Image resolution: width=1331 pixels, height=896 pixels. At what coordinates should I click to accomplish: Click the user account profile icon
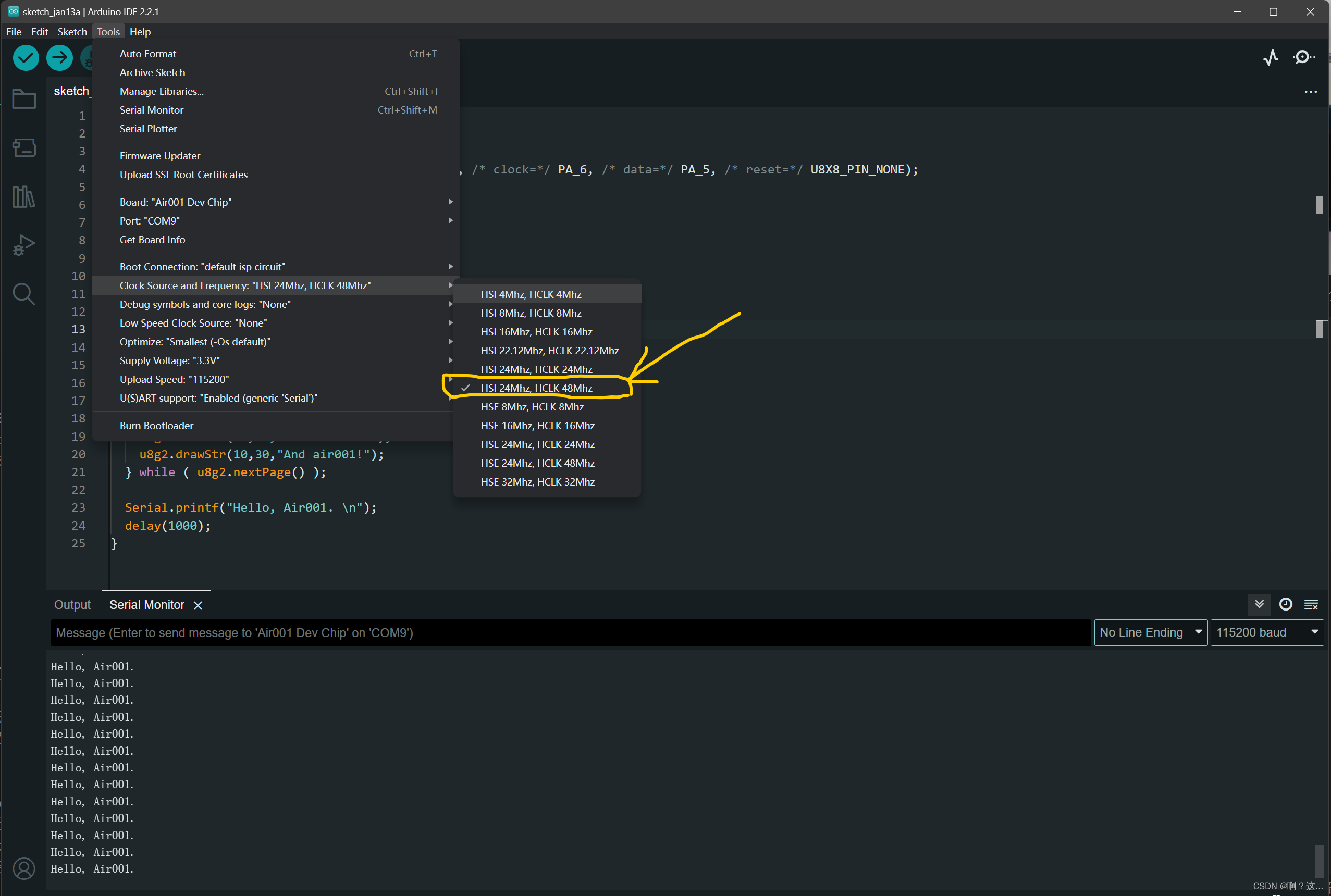[x=24, y=868]
